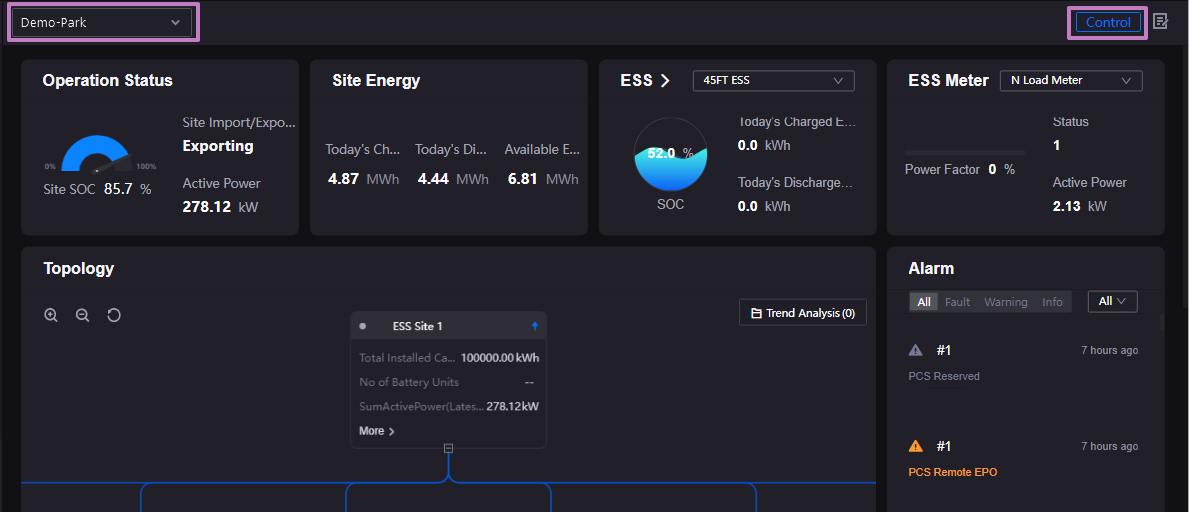Show the All alarms tab
The height and width of the screenshot is (512, 1189).
[x=924, y=302]
